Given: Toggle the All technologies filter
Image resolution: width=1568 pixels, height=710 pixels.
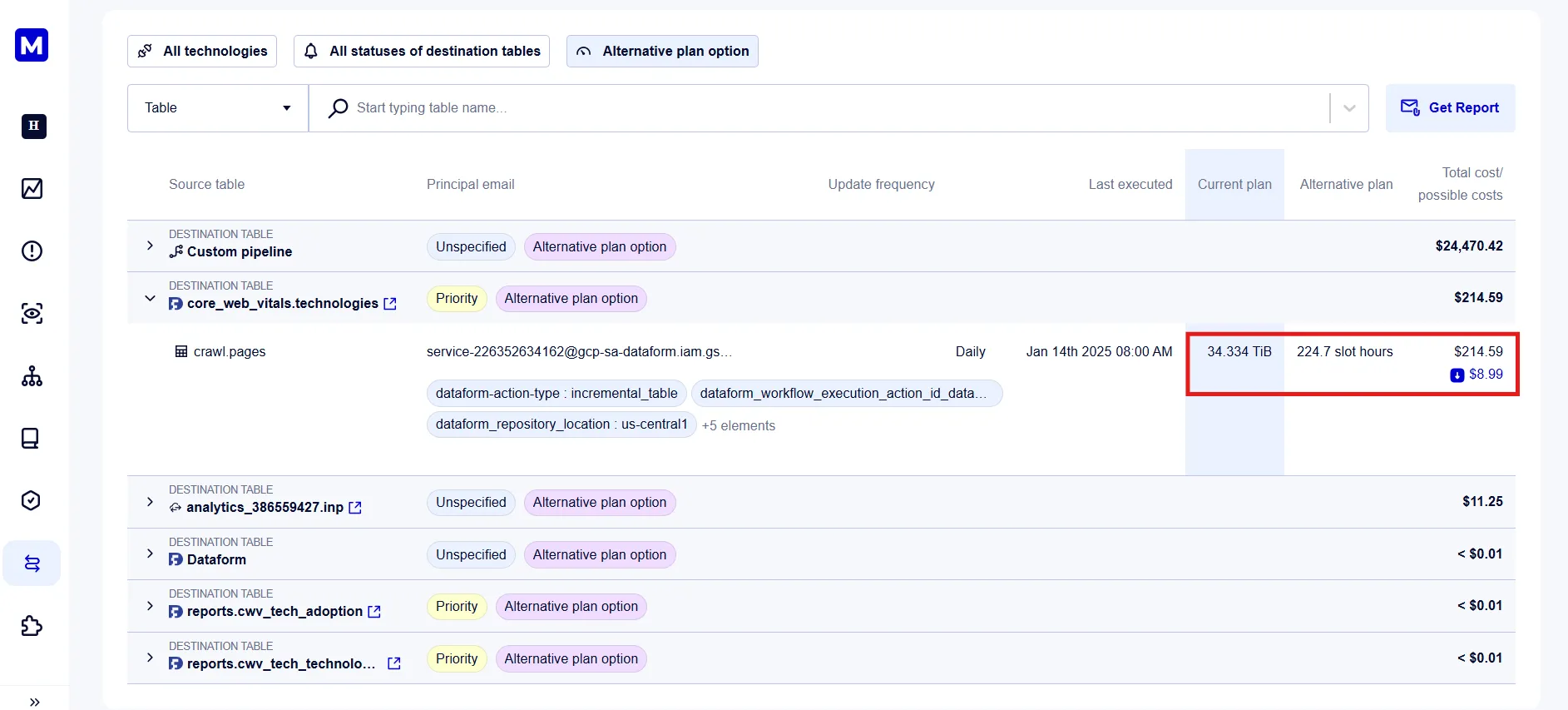Looking at the screenshot, I should [202, 51].
